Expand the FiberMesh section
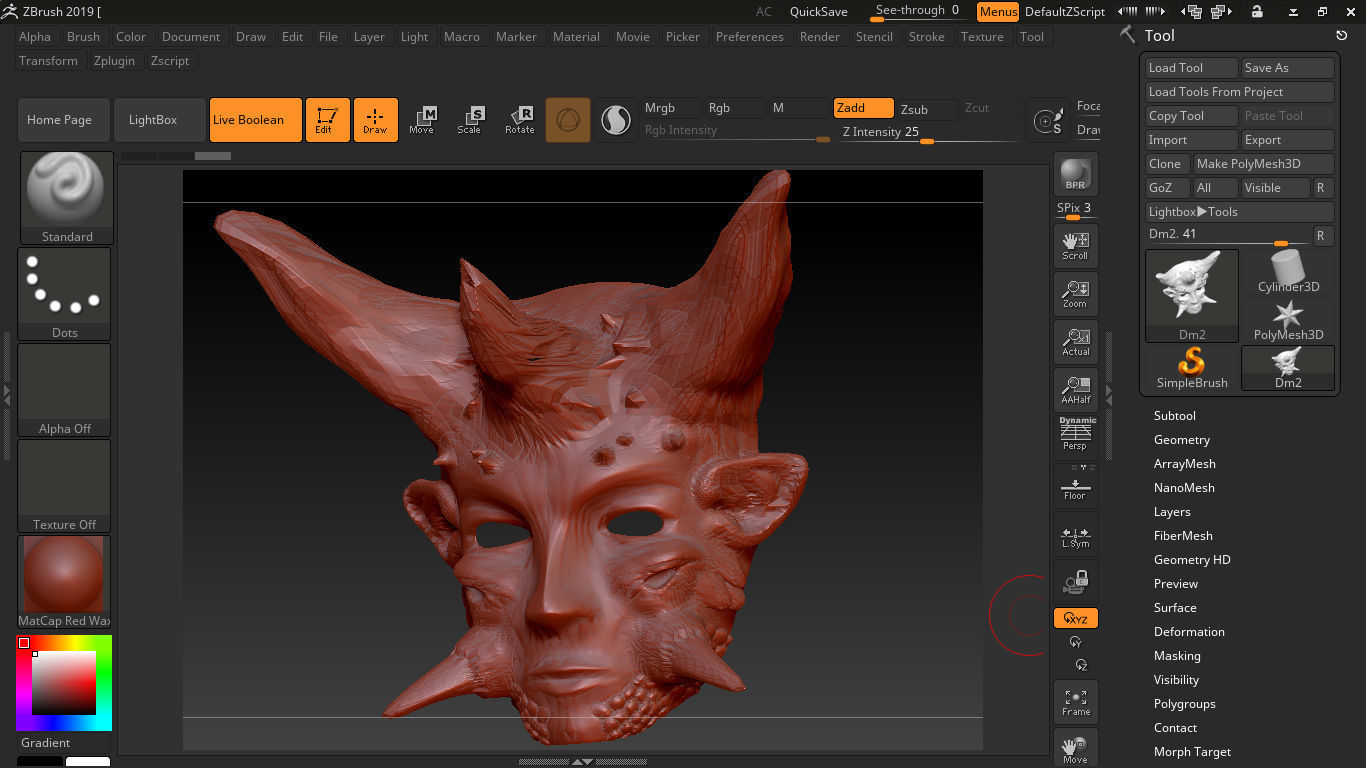Screen dimensions: 1366x768 [1183, 536]
